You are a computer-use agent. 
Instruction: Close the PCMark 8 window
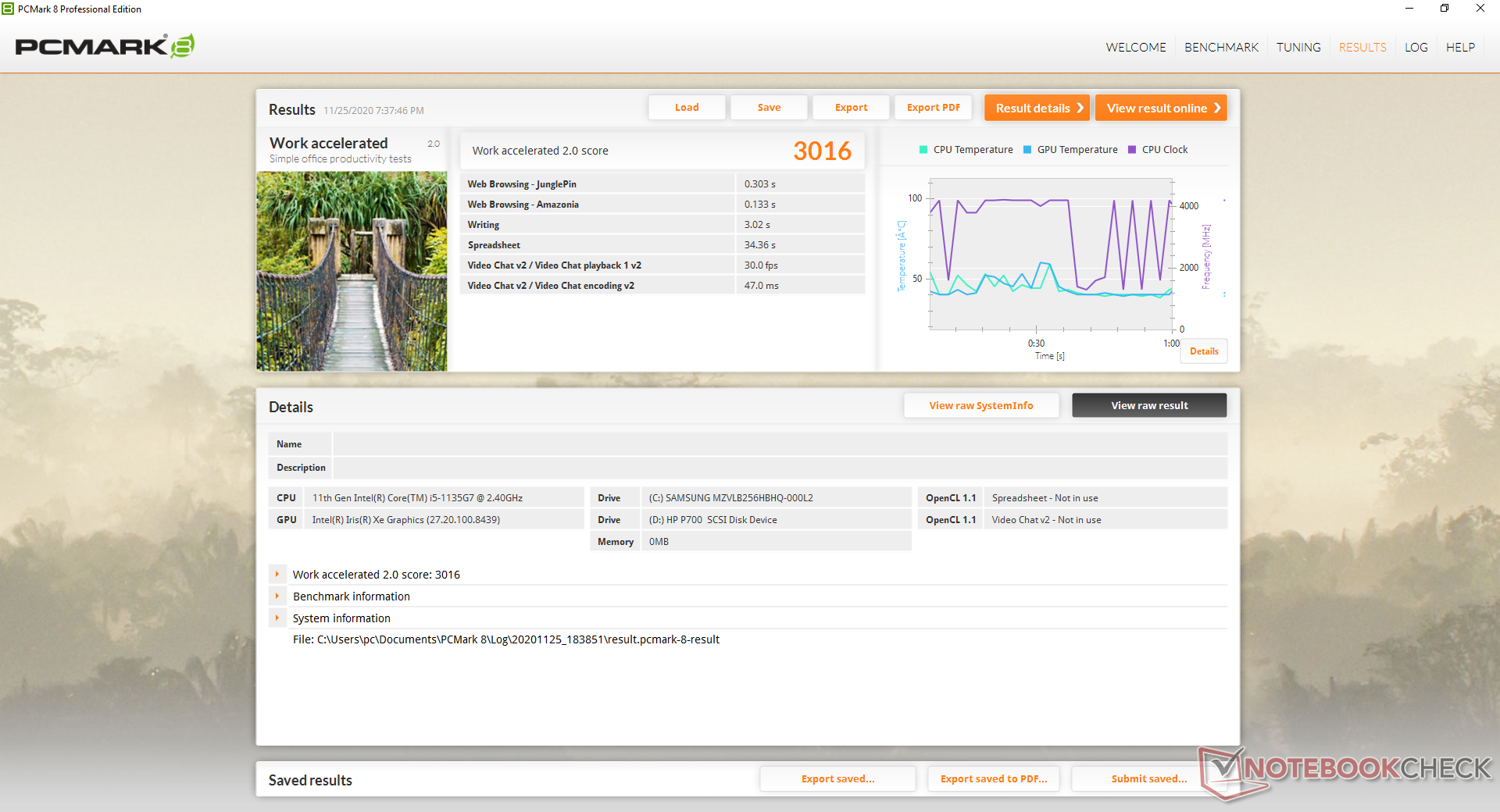pos(1480,9)
